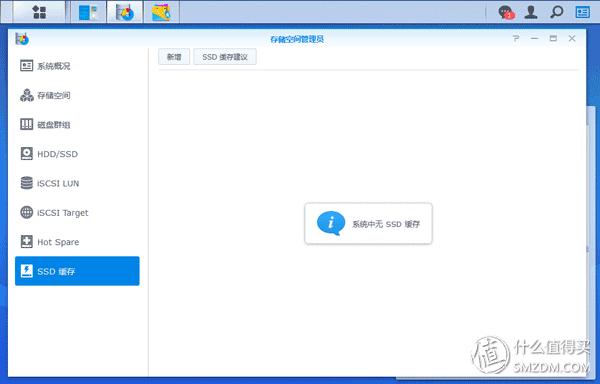
Task: Click the 存储空间 volume icon
Action: (26, 95)
